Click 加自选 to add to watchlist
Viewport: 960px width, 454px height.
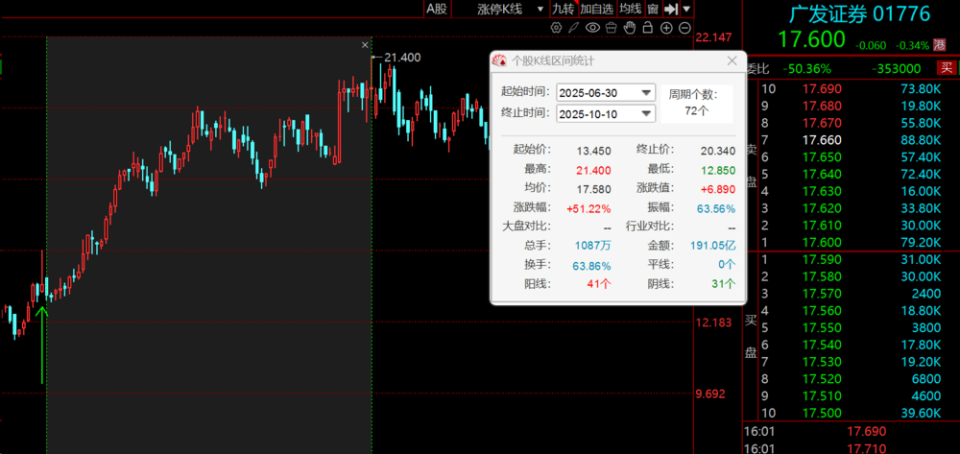(x=597, y=9)
